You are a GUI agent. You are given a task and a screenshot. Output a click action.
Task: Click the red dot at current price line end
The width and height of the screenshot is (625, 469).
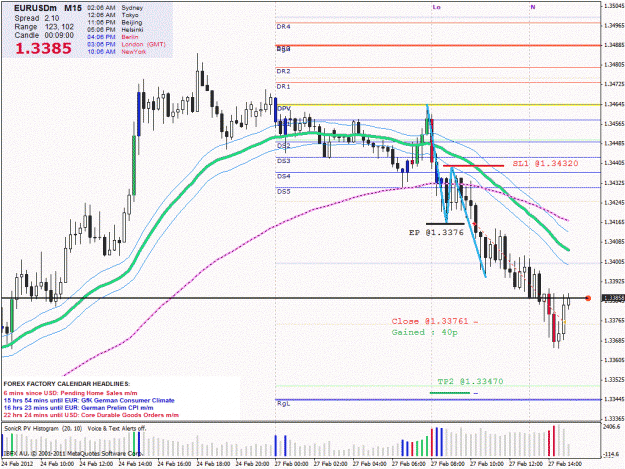point(588,298)
